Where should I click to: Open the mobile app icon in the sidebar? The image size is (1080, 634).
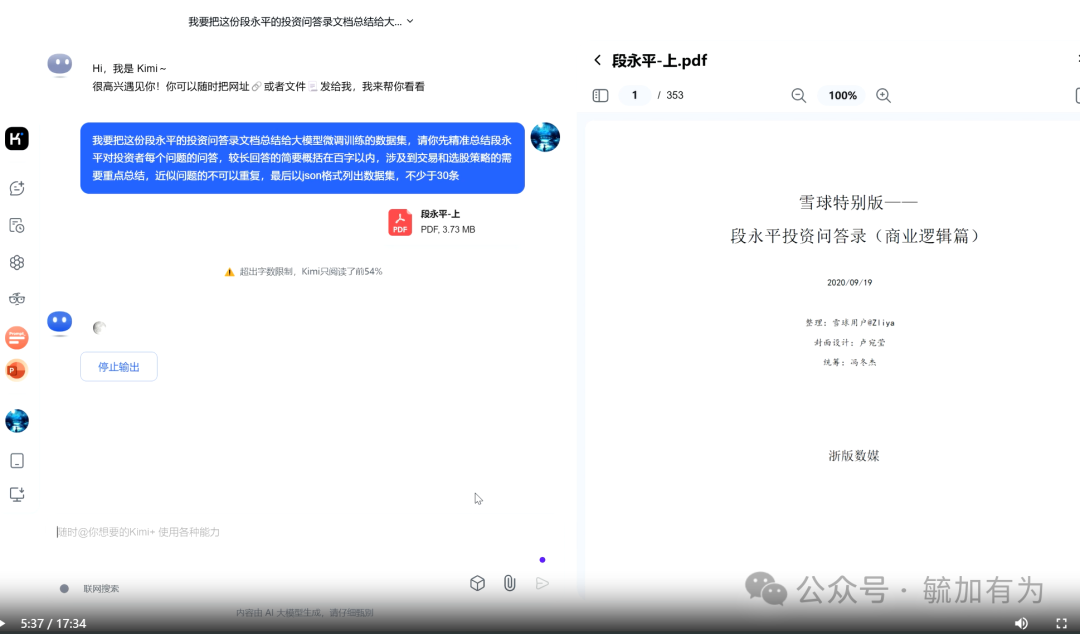(x=17, y=460)
